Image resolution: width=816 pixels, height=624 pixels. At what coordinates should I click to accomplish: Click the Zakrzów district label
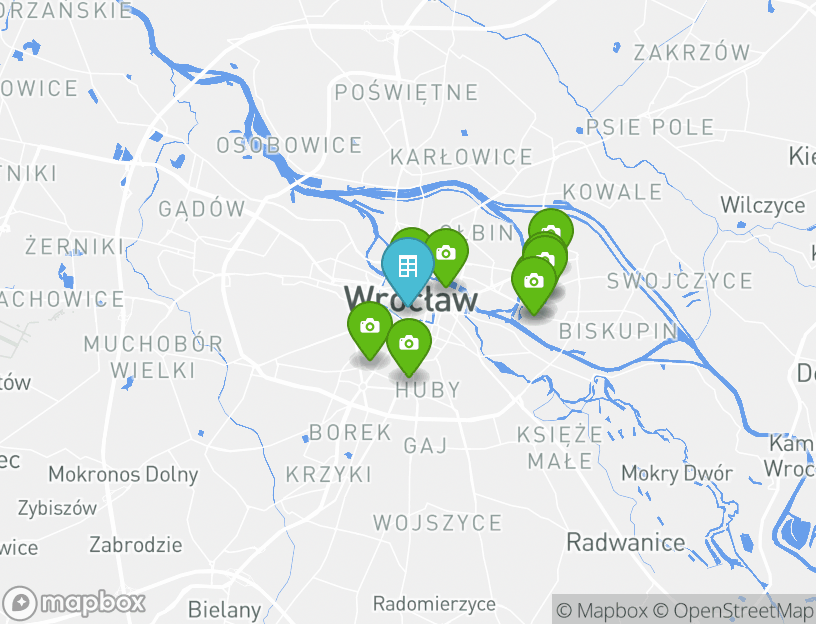pos(692,53)
